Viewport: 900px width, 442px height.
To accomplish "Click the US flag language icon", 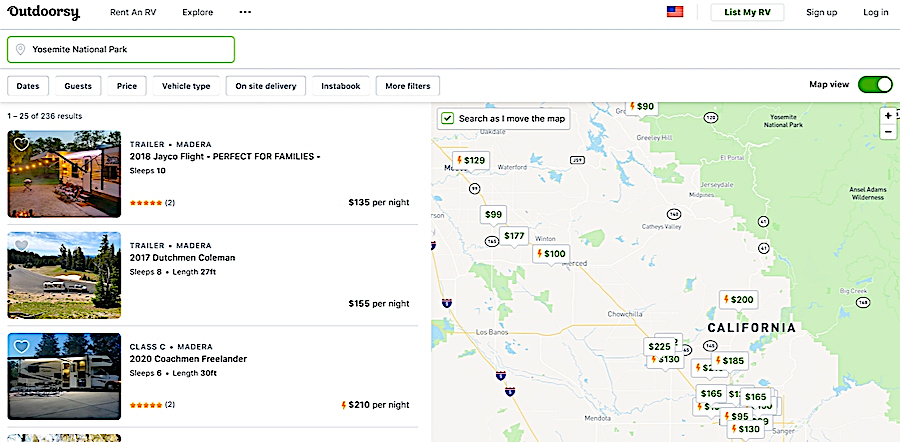I will click(675, 12).
